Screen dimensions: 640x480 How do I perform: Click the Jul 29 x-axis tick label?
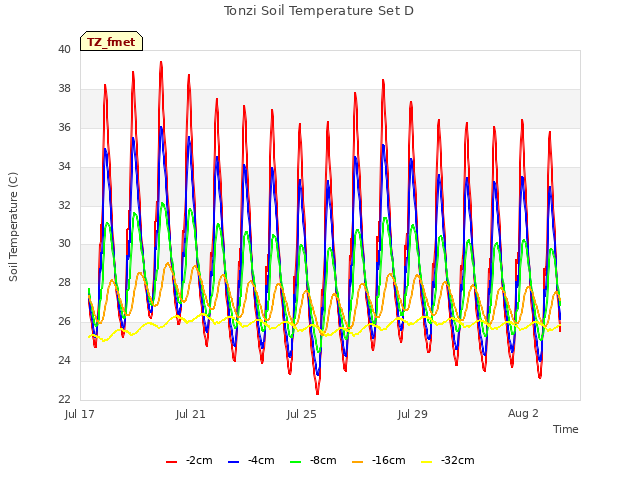pyautogui.click(x=413, y=414)
